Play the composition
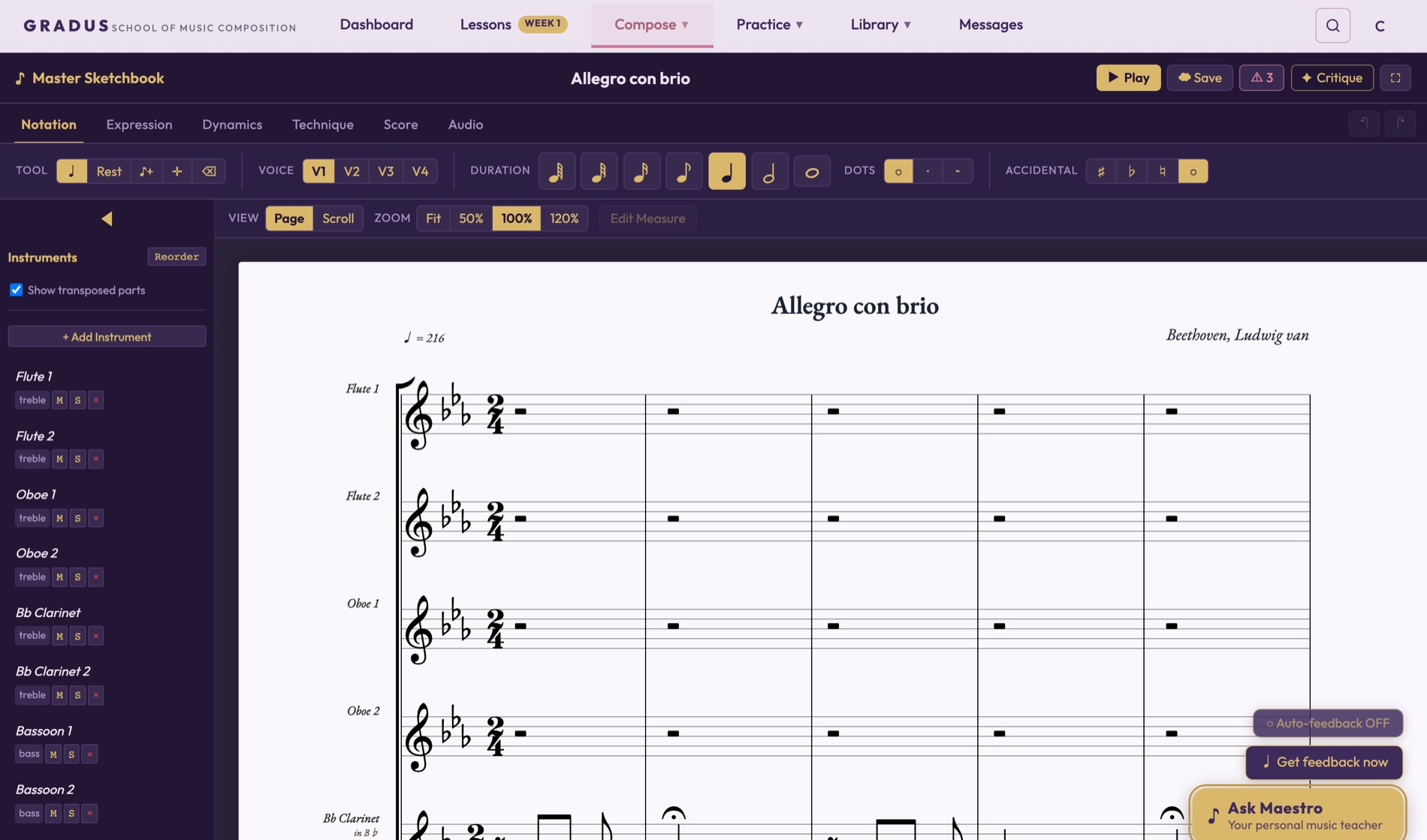Screen dimensions: 1427x840 coord(1128,77)
